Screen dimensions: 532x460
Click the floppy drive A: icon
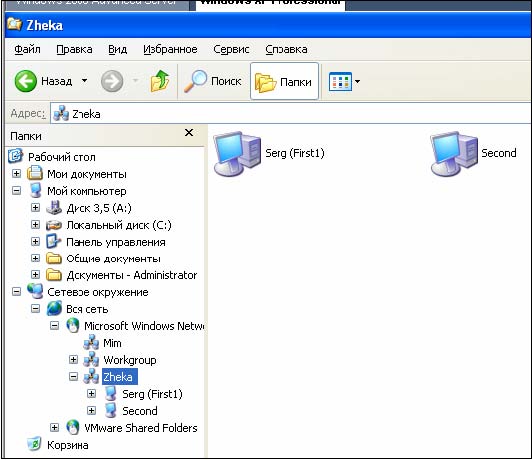54,207
